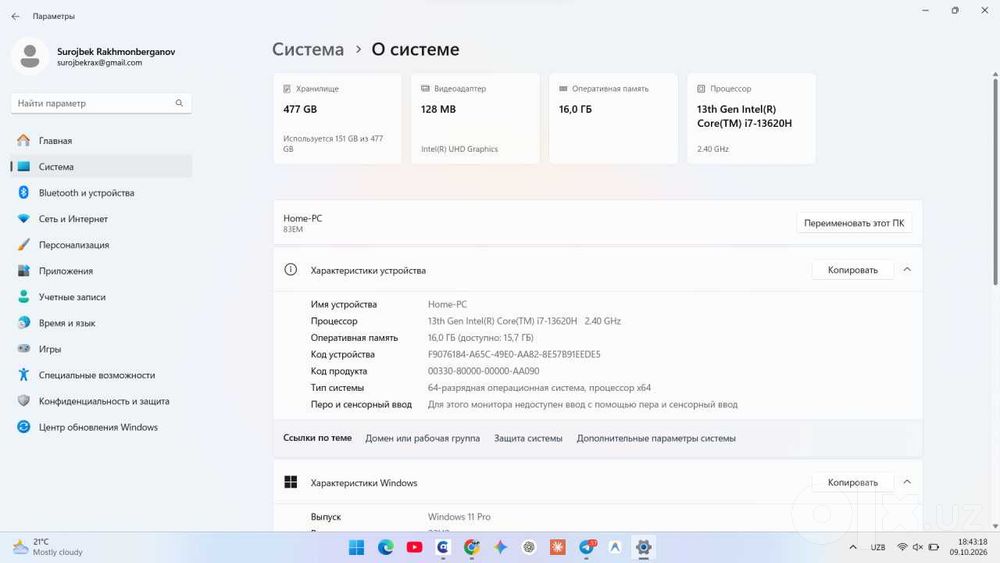Screen dimensions: 1000x563
Task: Open Домен или рабочая группа link
Action: [422, 439]
